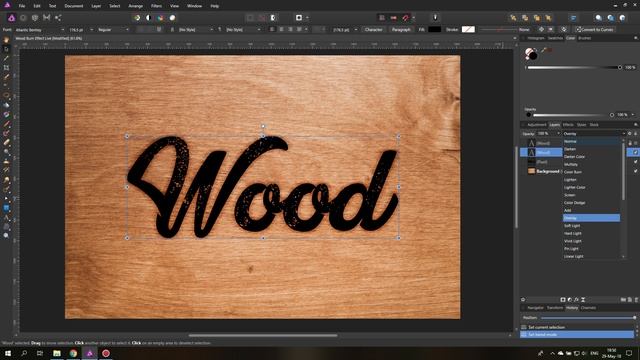Switch to the Swatches tab

point(555,38)
